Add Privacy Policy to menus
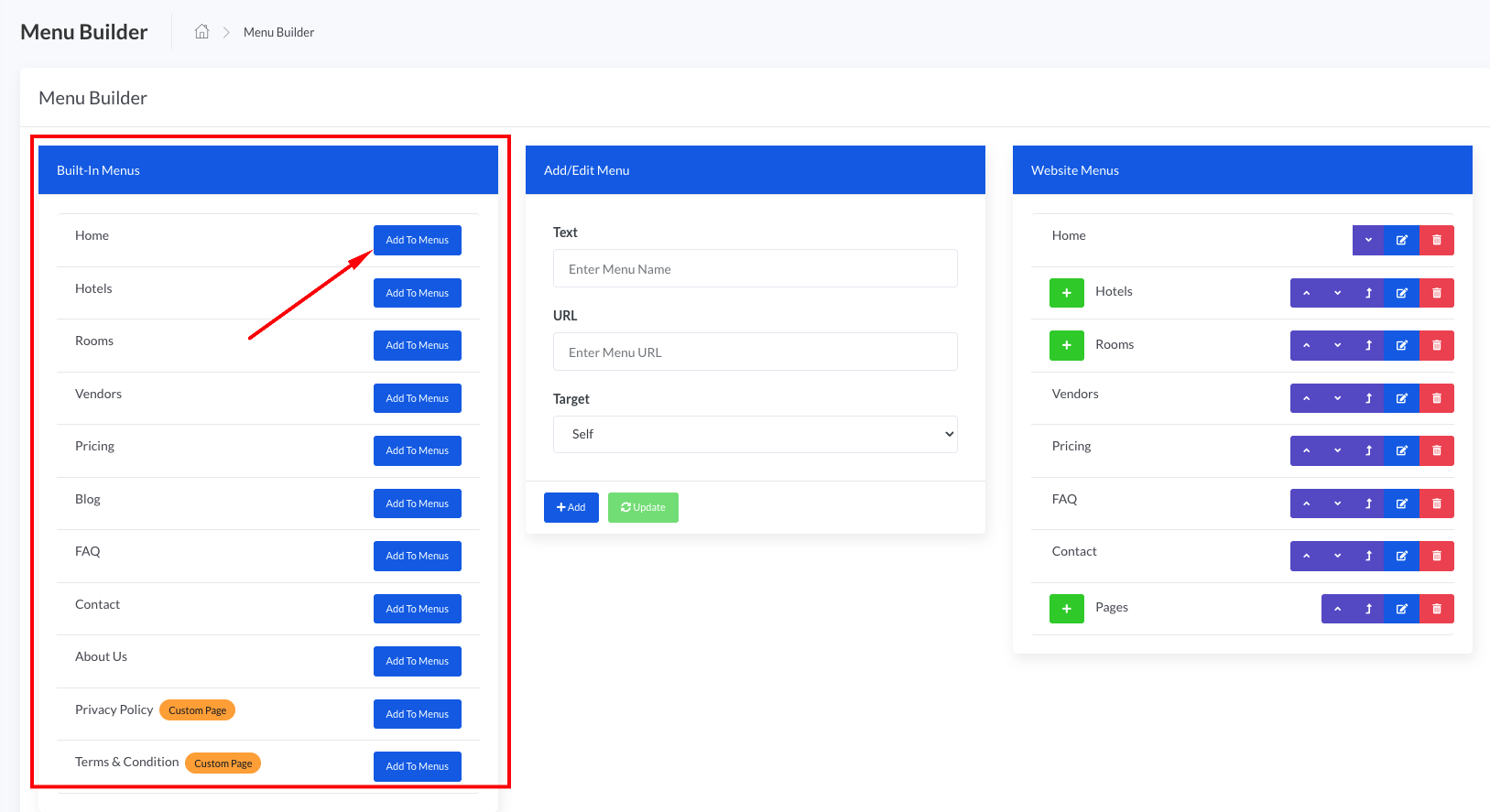 tap(417, 714)
